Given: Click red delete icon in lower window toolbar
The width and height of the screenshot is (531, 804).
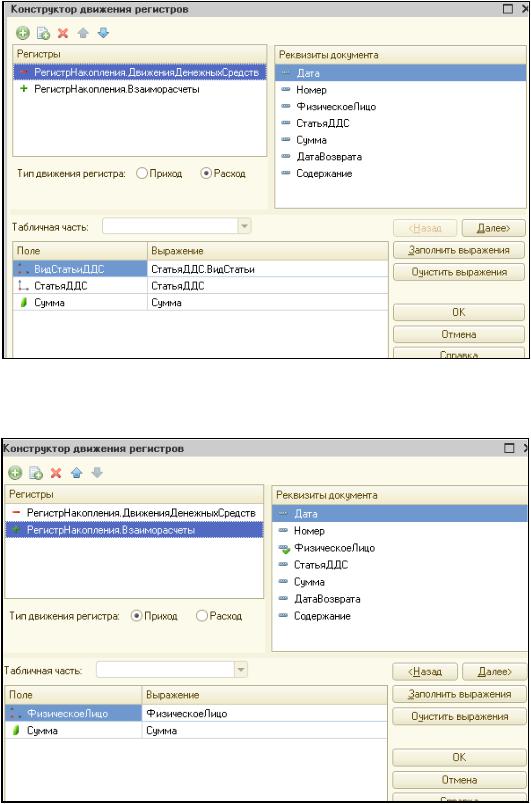Looking at the screenshot, I should coord(56,472).
